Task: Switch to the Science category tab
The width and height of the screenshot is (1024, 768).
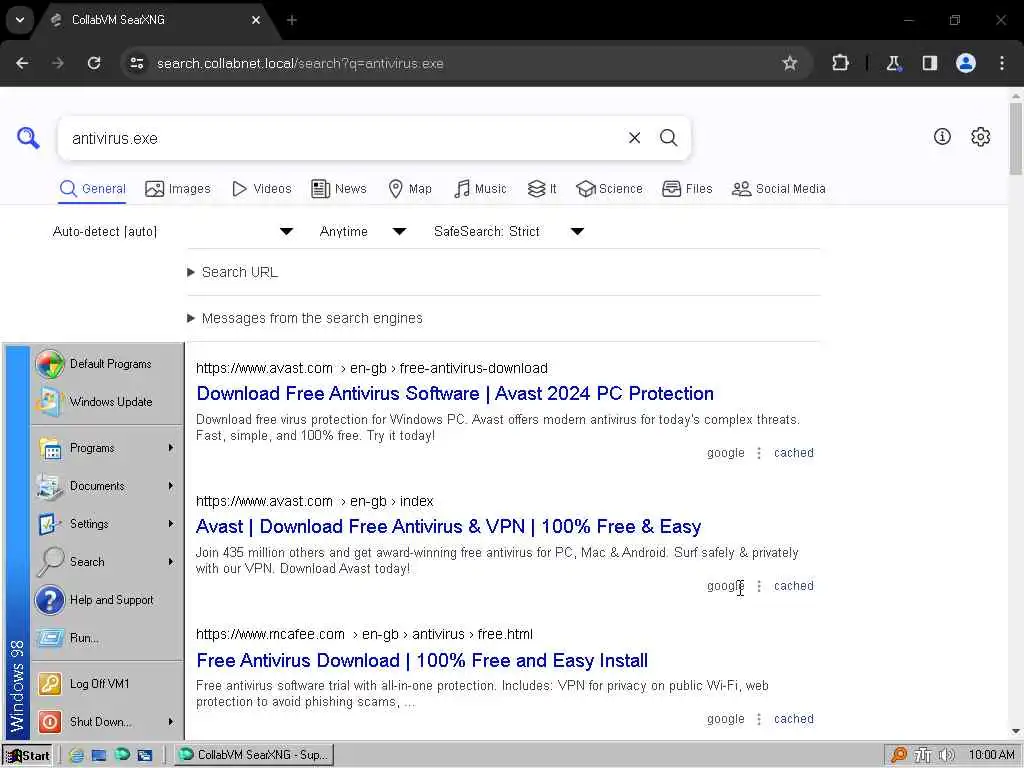Action: coord(609,189)
